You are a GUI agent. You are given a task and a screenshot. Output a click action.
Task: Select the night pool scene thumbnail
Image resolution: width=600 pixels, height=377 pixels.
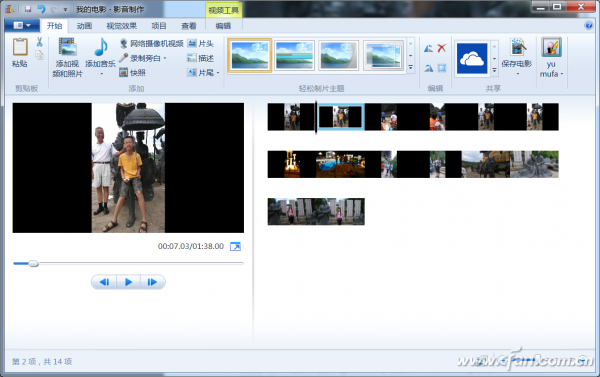340,164
